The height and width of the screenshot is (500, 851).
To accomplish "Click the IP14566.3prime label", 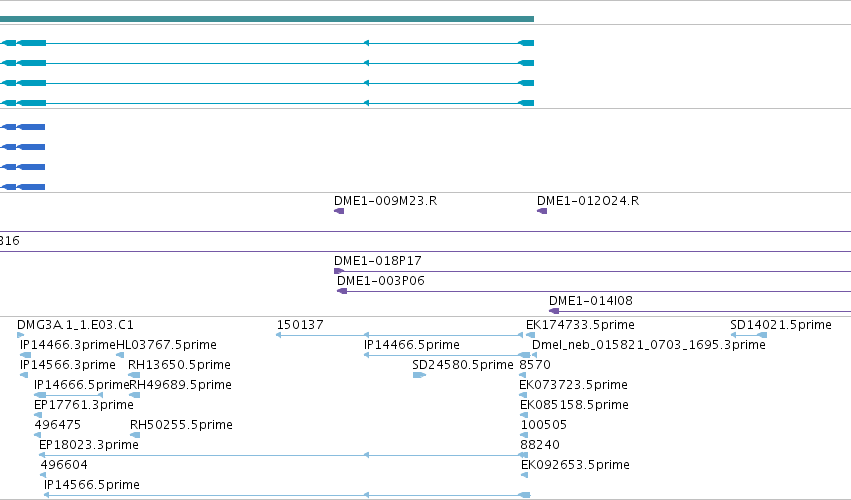I will [68, 365].
